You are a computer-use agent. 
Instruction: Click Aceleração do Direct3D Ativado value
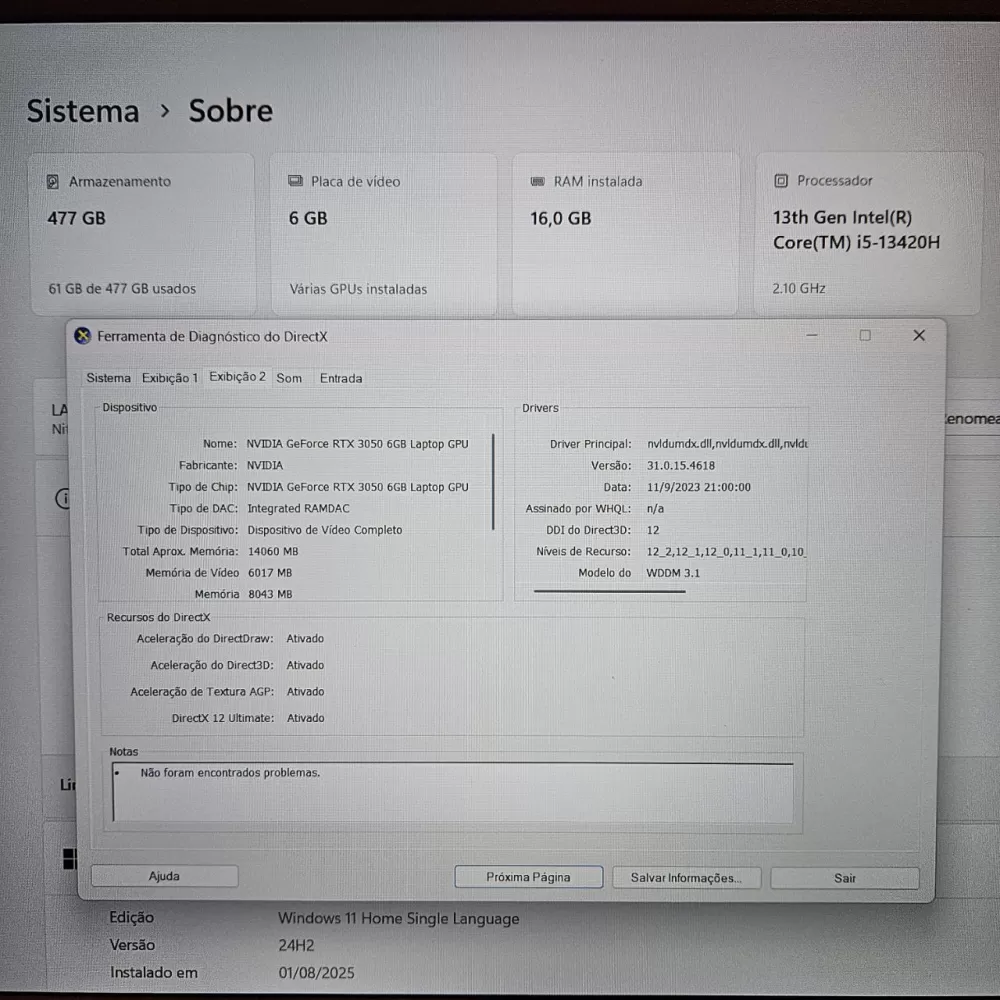(305, 665)
